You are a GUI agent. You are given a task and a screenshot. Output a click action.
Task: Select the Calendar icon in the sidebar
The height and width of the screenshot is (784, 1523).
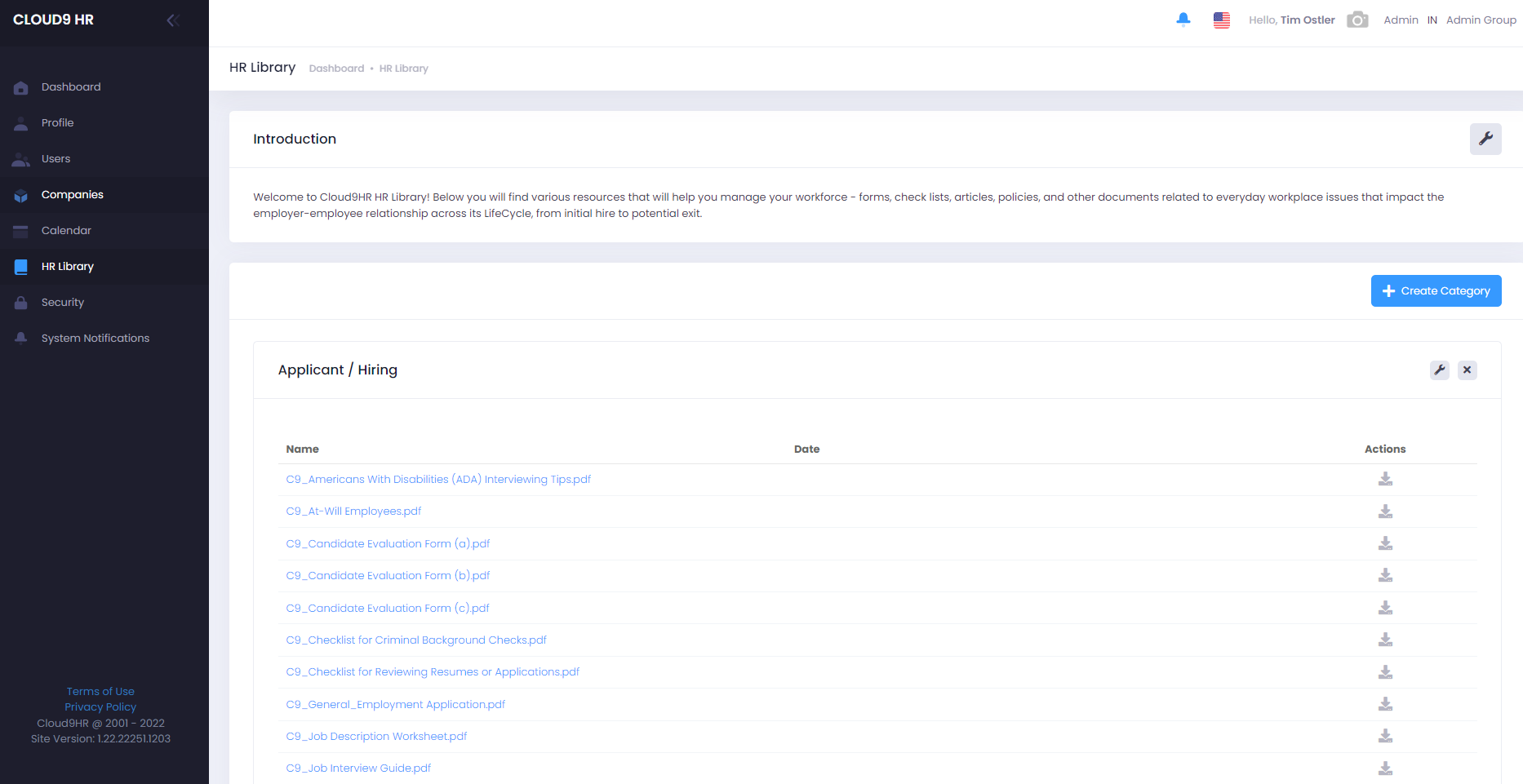pyautogui.click(x=20, y=230)
